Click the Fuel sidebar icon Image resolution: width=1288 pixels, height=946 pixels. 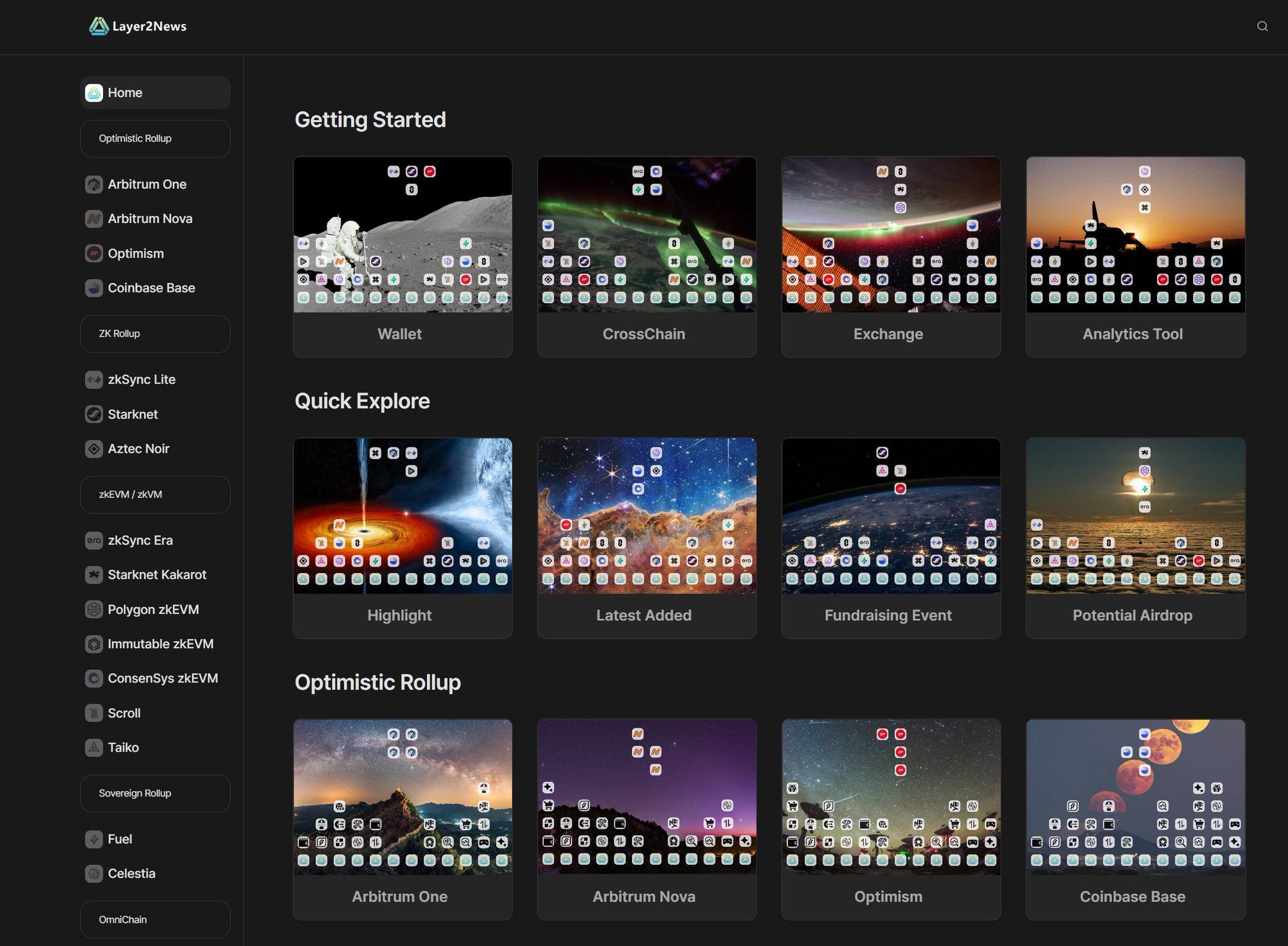click(x=94, y=839)
